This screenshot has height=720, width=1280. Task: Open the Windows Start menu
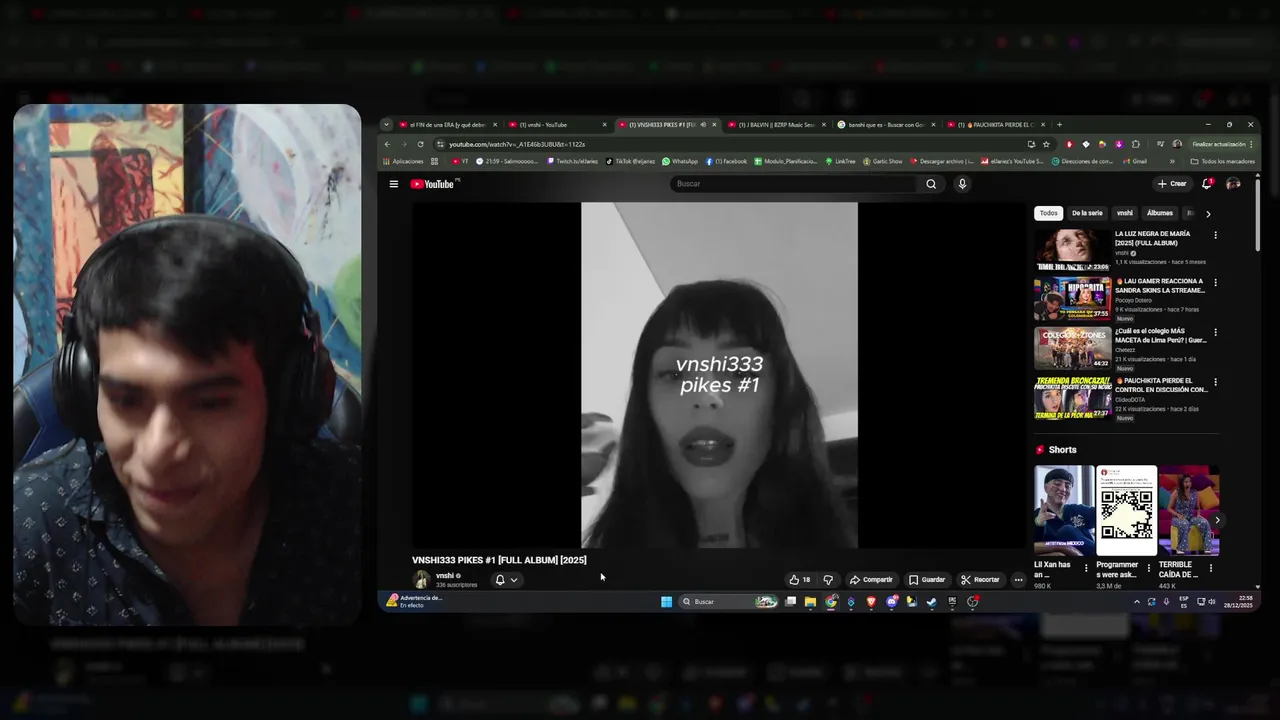tap(666, 602)
